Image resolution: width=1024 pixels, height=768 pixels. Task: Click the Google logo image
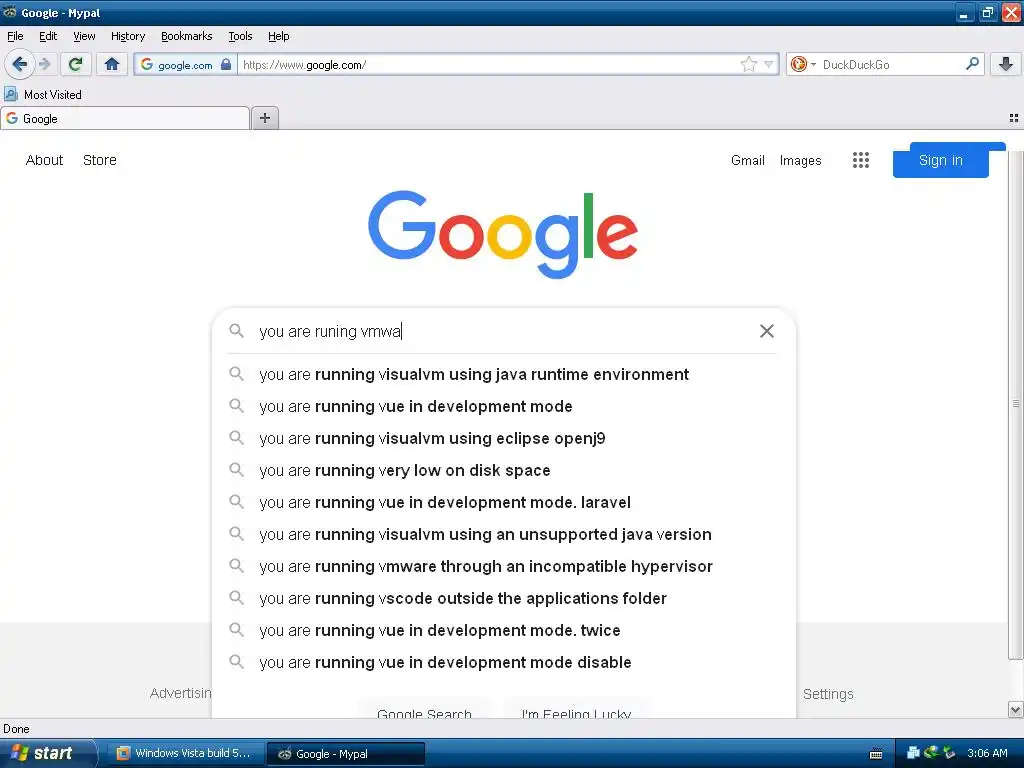tap(503, 234)
